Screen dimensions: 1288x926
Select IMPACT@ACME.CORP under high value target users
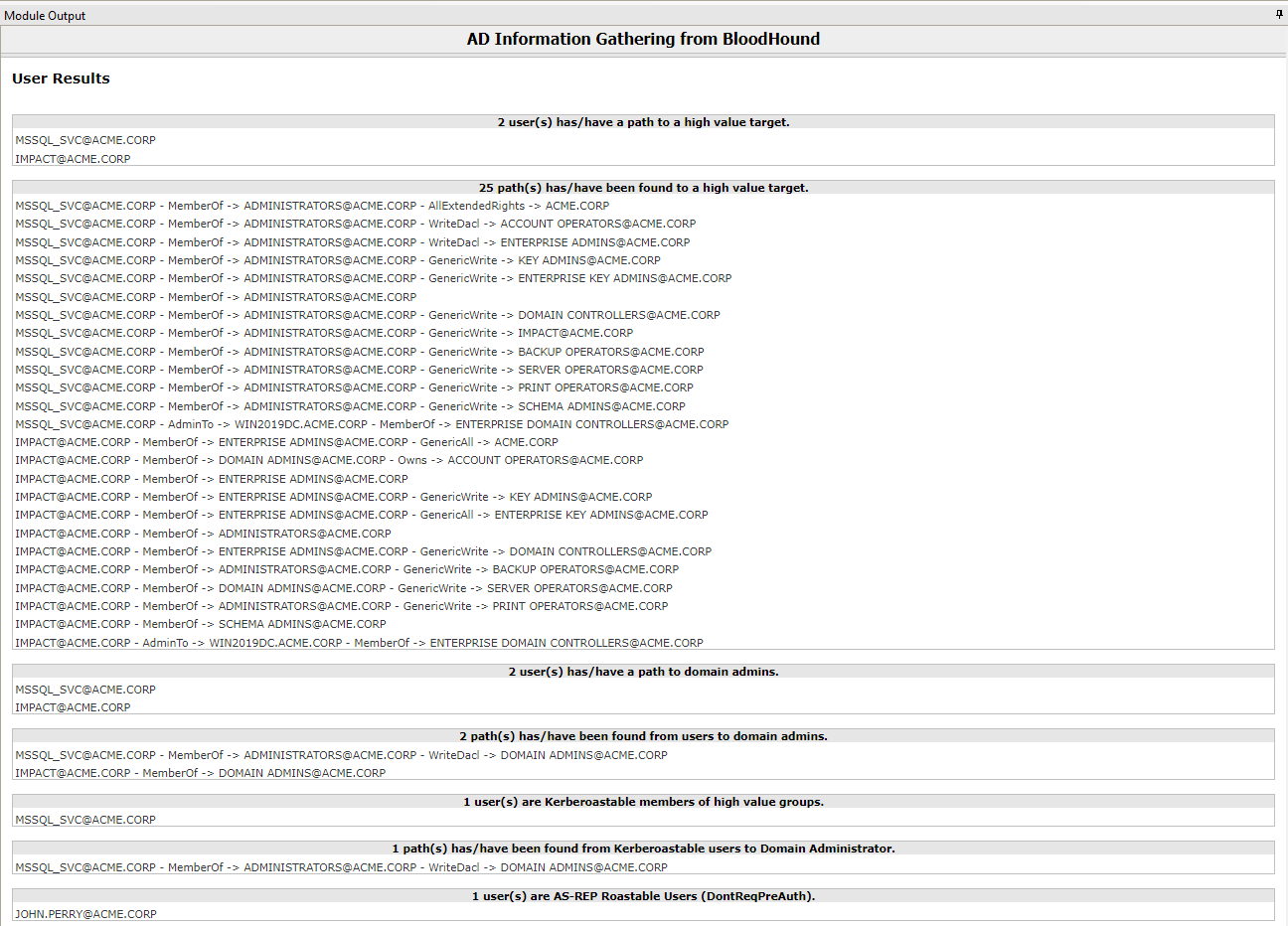point(73,159)
